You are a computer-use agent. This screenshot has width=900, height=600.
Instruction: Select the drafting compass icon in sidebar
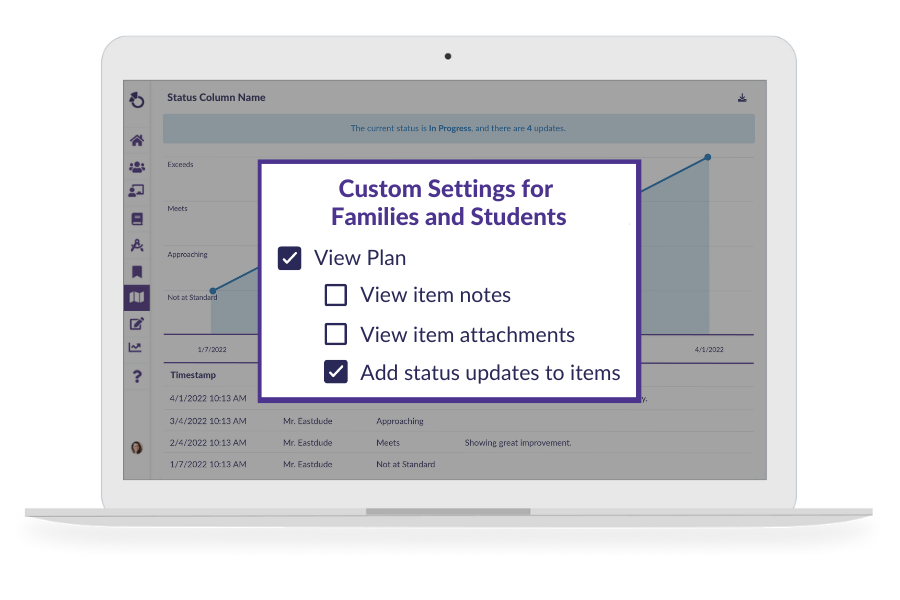pyautogui.click(x=137, y=245)
